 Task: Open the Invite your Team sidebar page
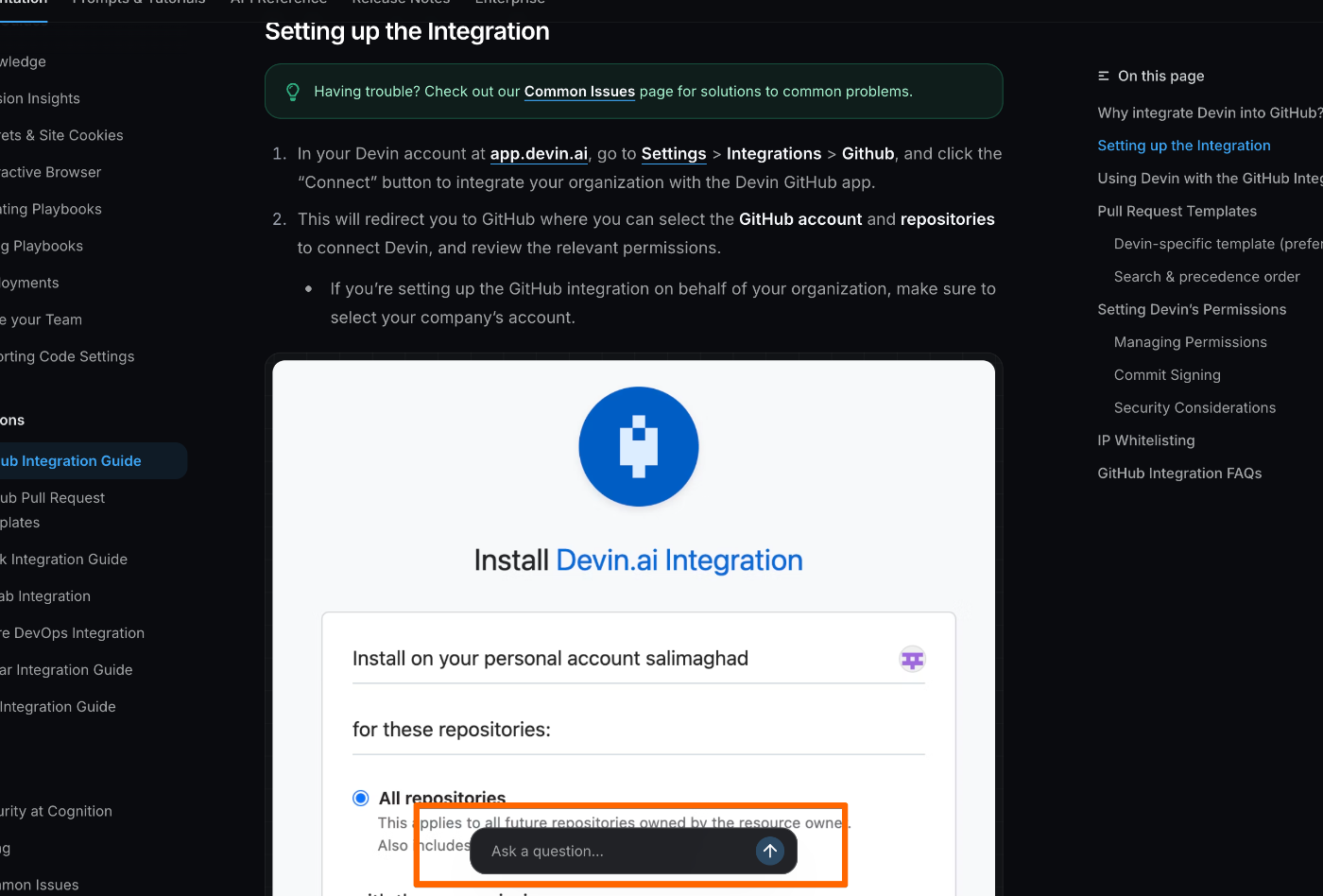tap(41, 319)
